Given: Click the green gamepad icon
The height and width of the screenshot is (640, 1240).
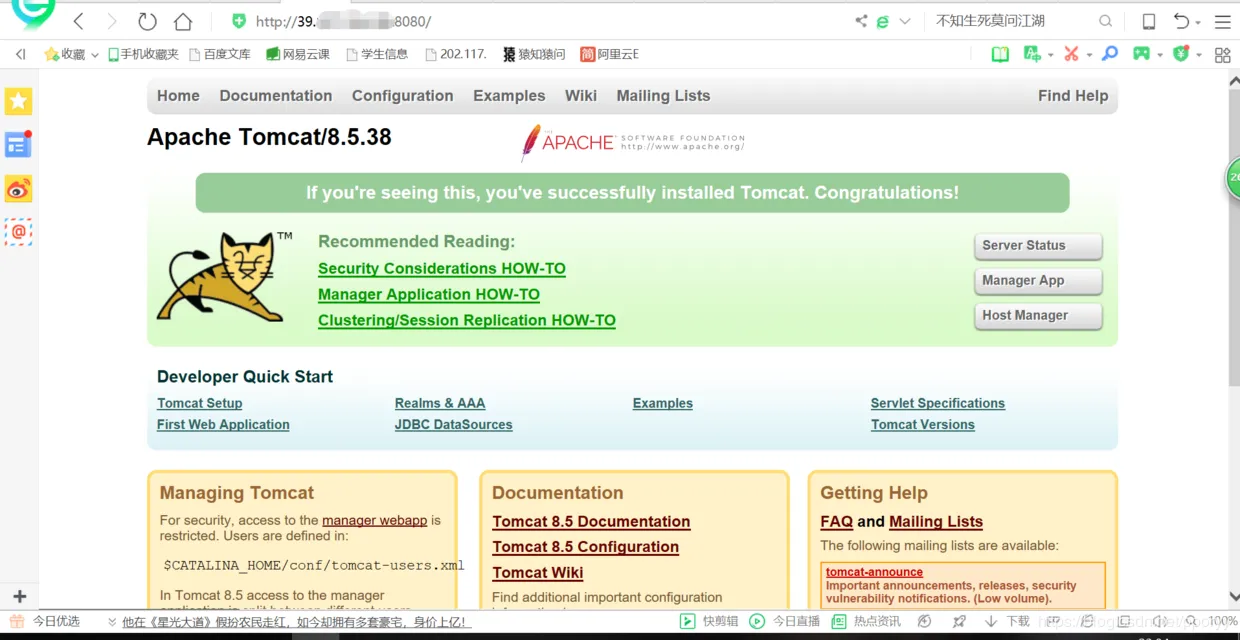Looking at the screenshot, I should pyautogui.click(x=1141, y=54).
